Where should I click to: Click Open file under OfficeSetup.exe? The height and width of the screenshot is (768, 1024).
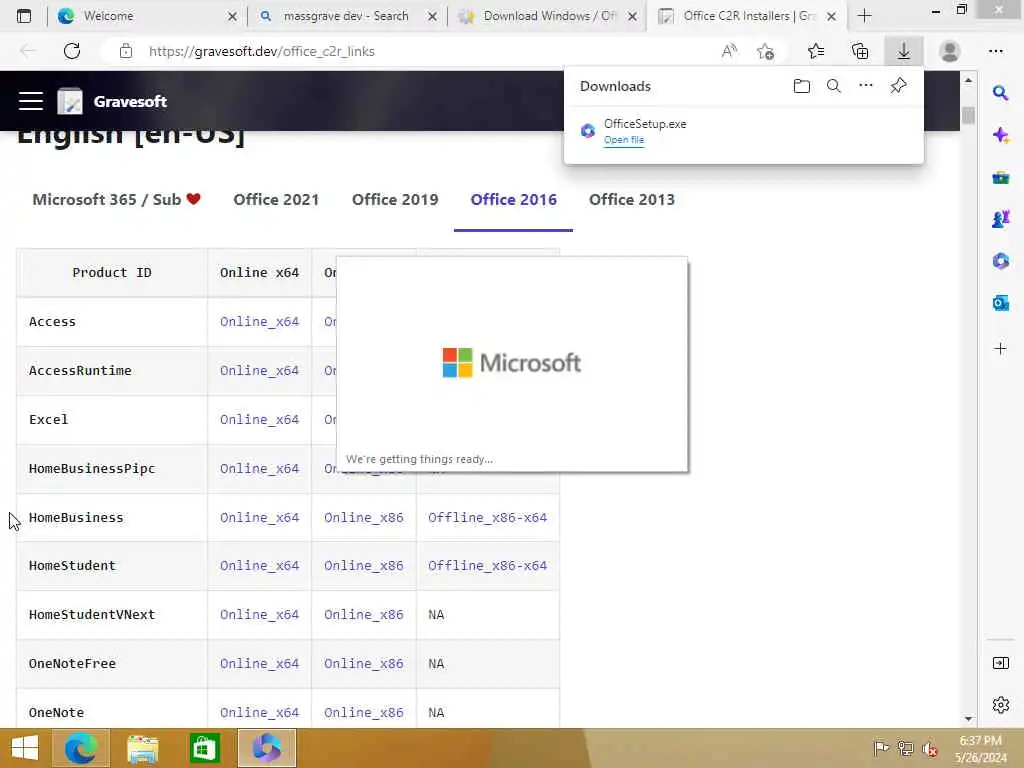(624, 140)
